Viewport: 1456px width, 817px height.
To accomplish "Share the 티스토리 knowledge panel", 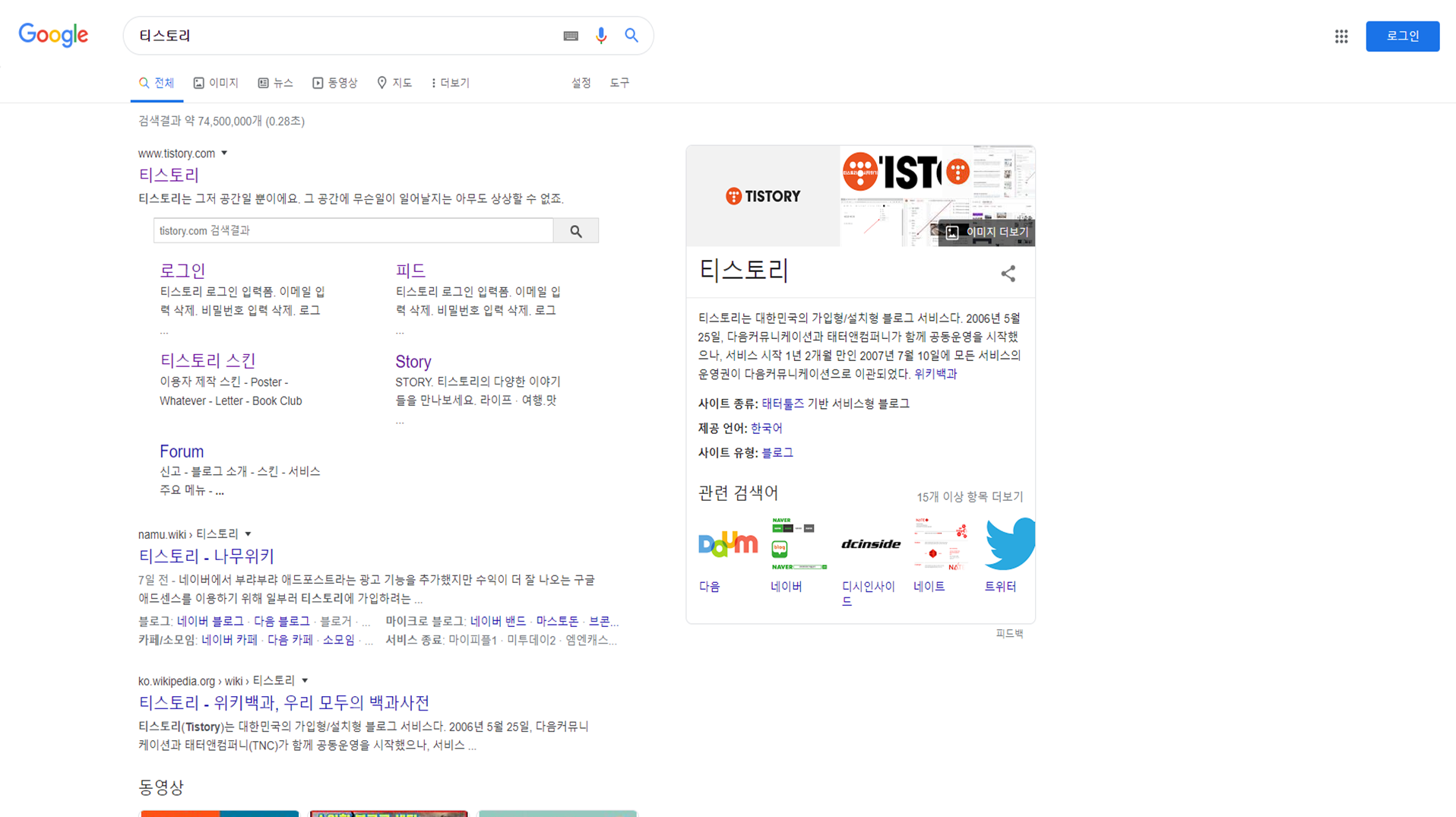I will [1008, 274].
